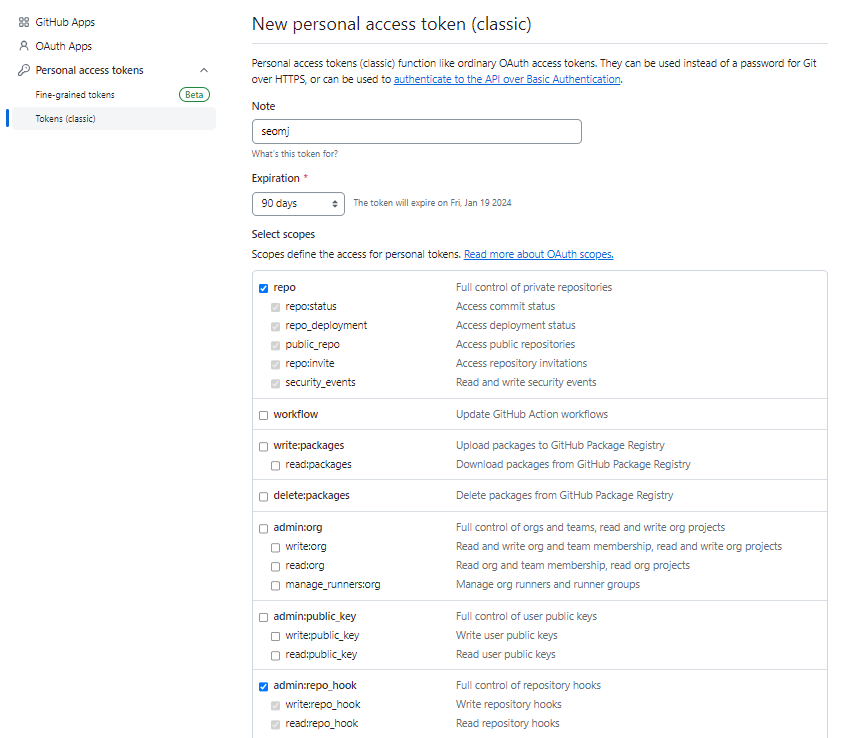The width and height of the screenshot is (846, 738).
Task: Click 'Access public repositories' description text
Action: tap(515, 344)
